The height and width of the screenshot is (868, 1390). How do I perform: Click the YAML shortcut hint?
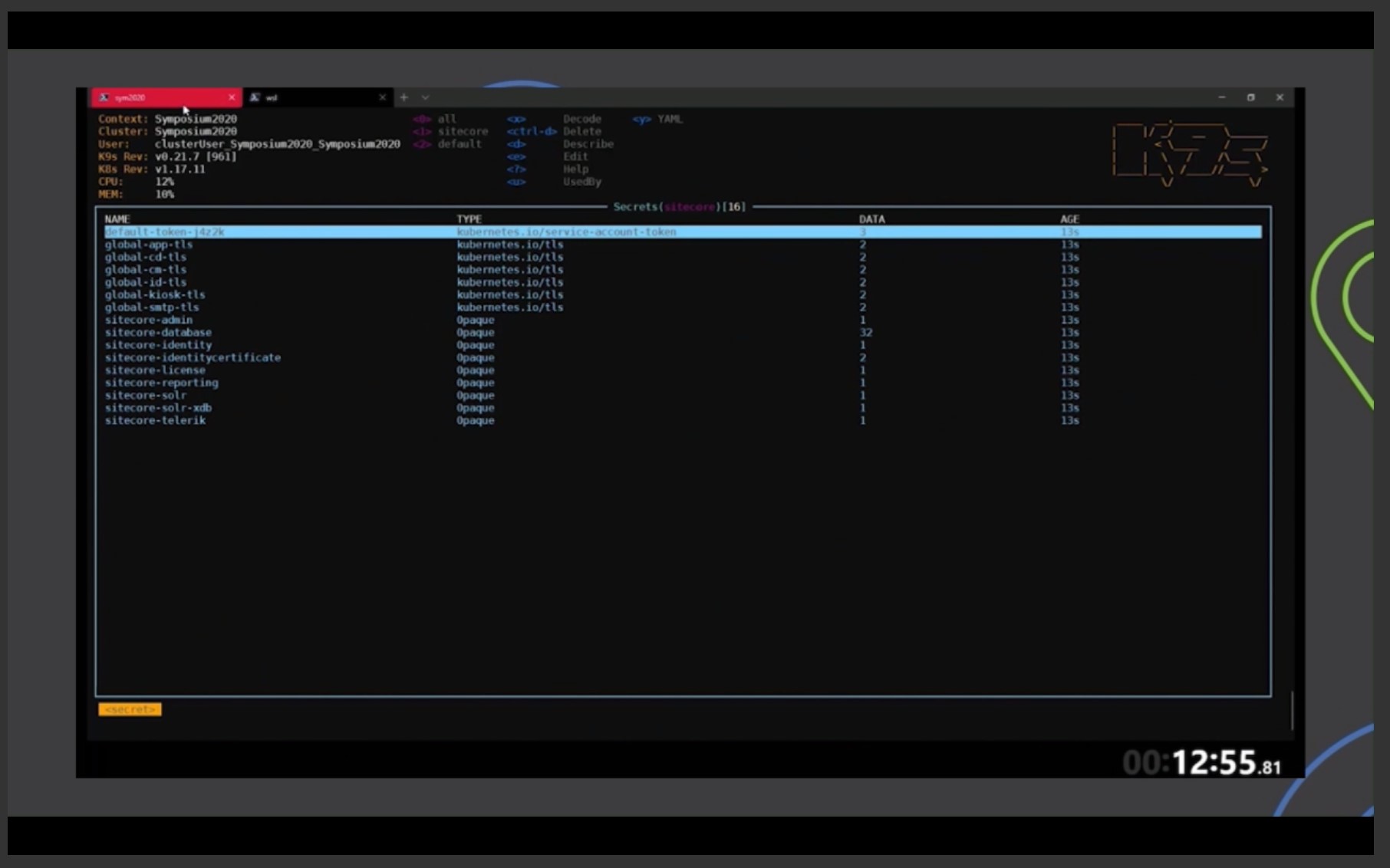tap(670, 119)
